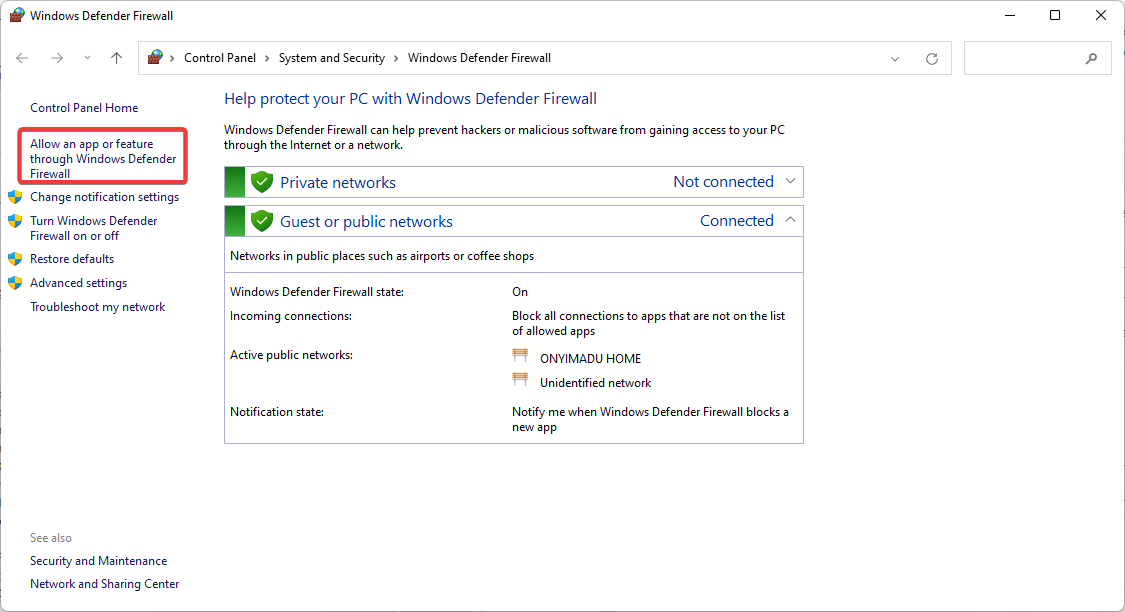Select the Unidentified network text
1125x612 pixels.
[x=596, y=383]
